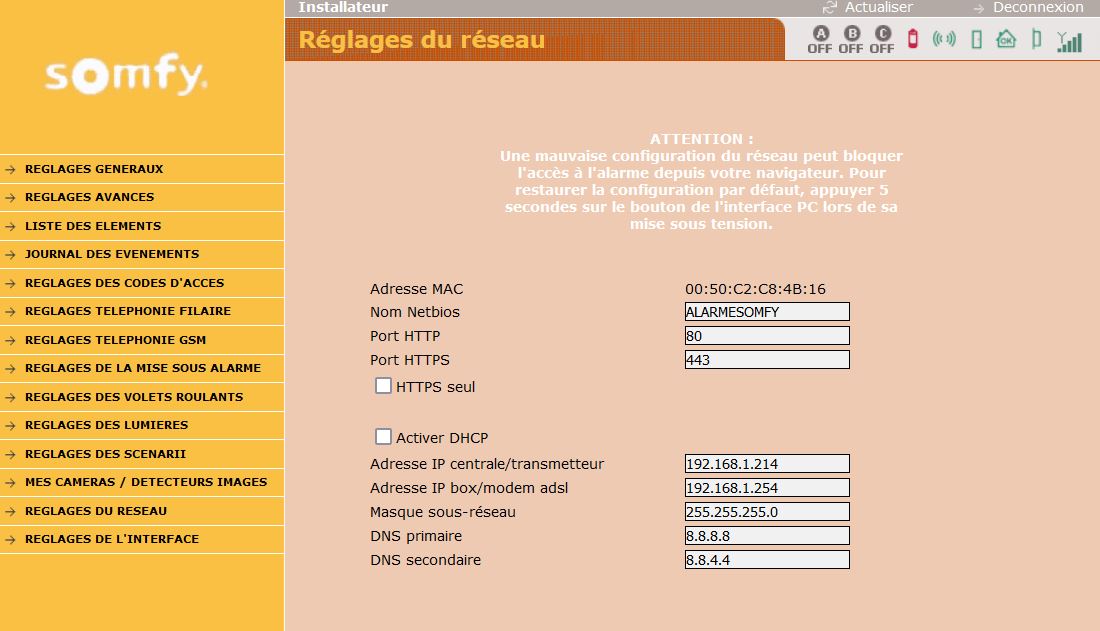Enable the HTTPS seul checkbox
Viewport: 1100px width, 631px height.
coord(383,386)
